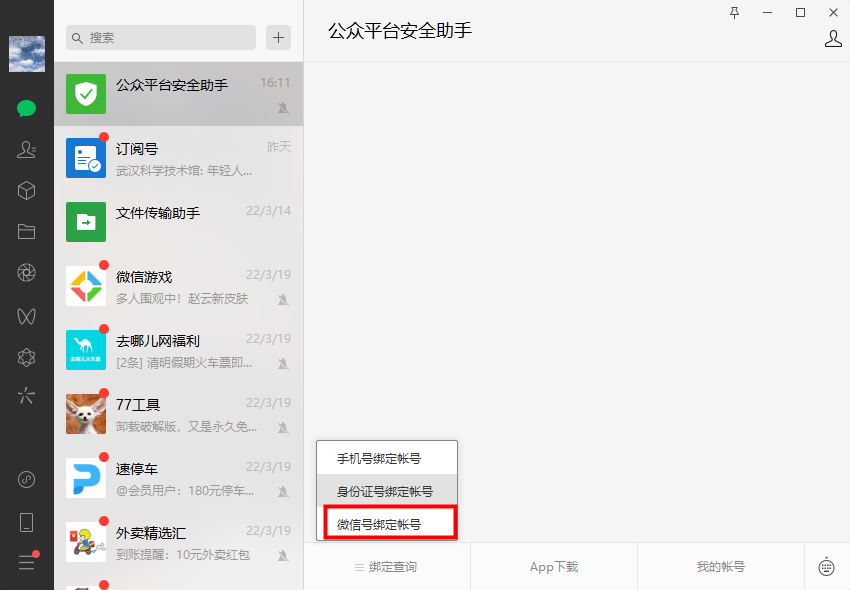
Task: Click the mute bell on 去哪儿网福利 row
Action: click(x=283, y=363)
